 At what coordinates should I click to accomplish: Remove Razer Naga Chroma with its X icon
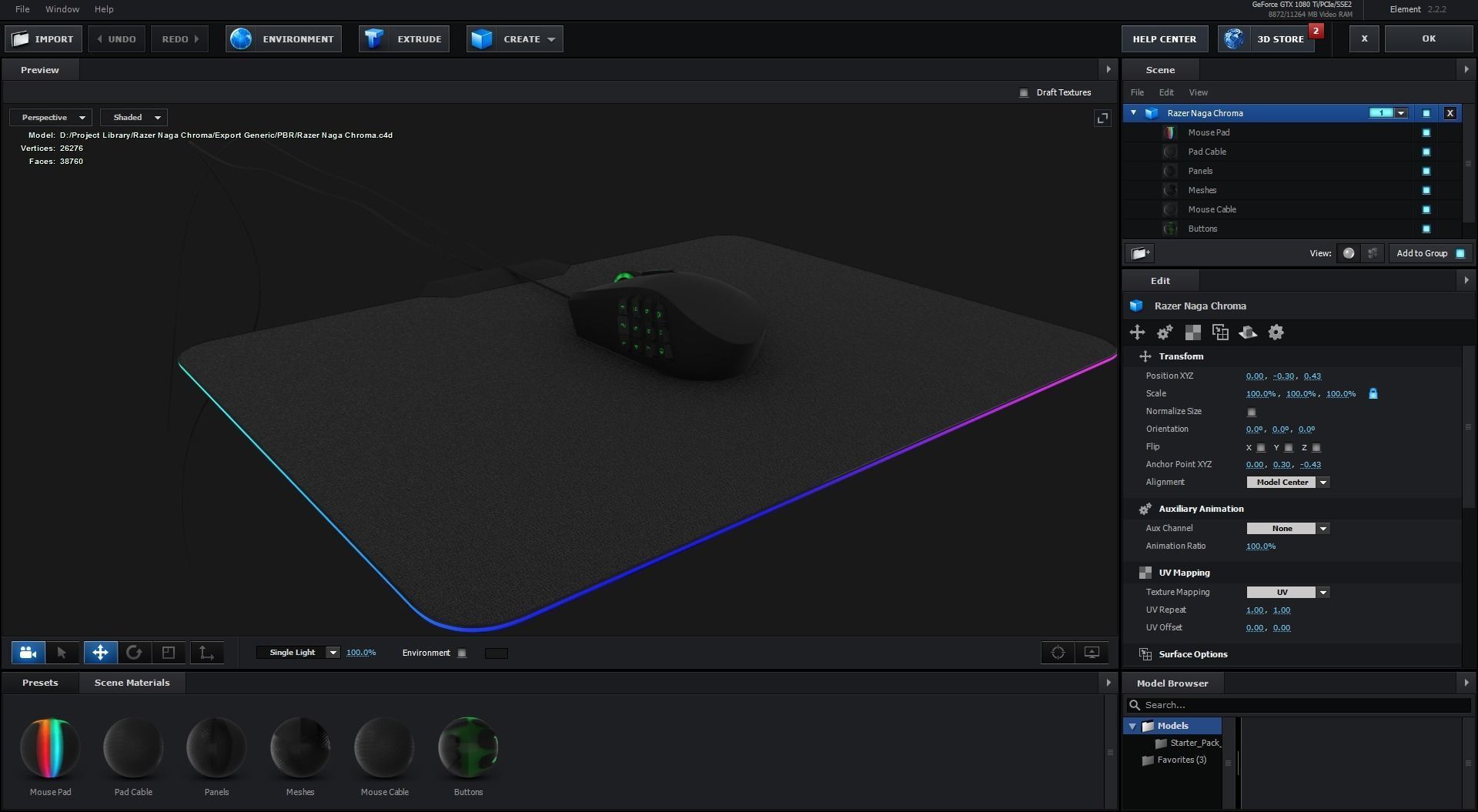pyautogui.click(x=1450, y=113)
